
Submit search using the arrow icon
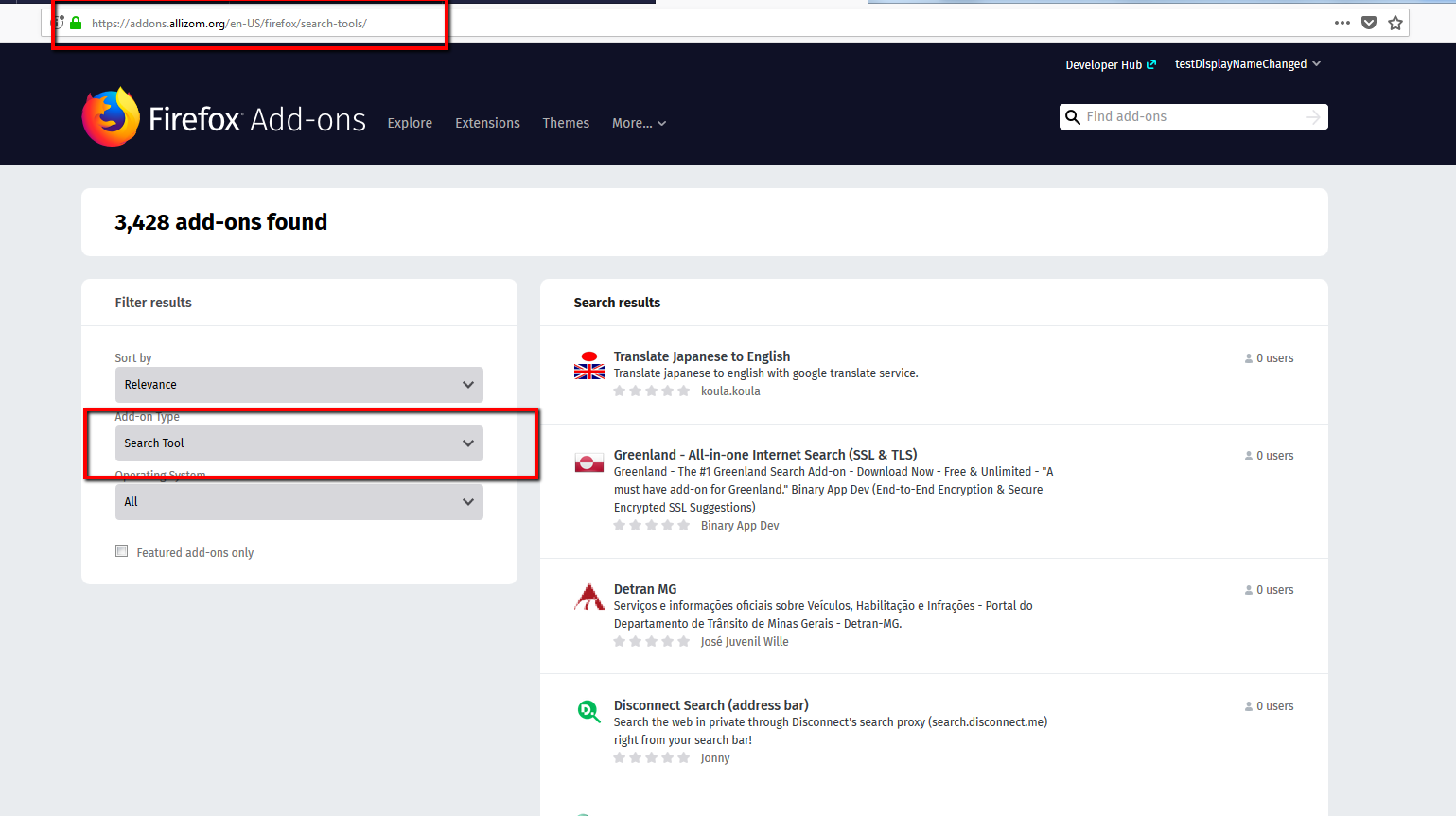tap(1312, 117)
